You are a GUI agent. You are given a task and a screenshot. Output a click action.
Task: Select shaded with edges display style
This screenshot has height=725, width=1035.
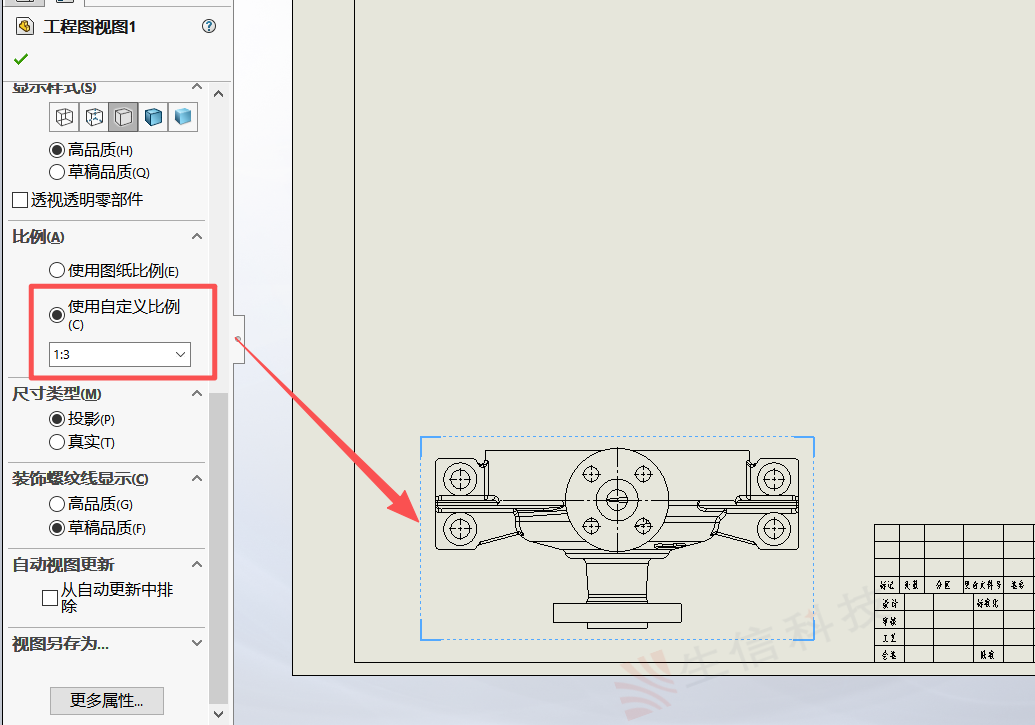pyautogui.click(x=153, y=118)
